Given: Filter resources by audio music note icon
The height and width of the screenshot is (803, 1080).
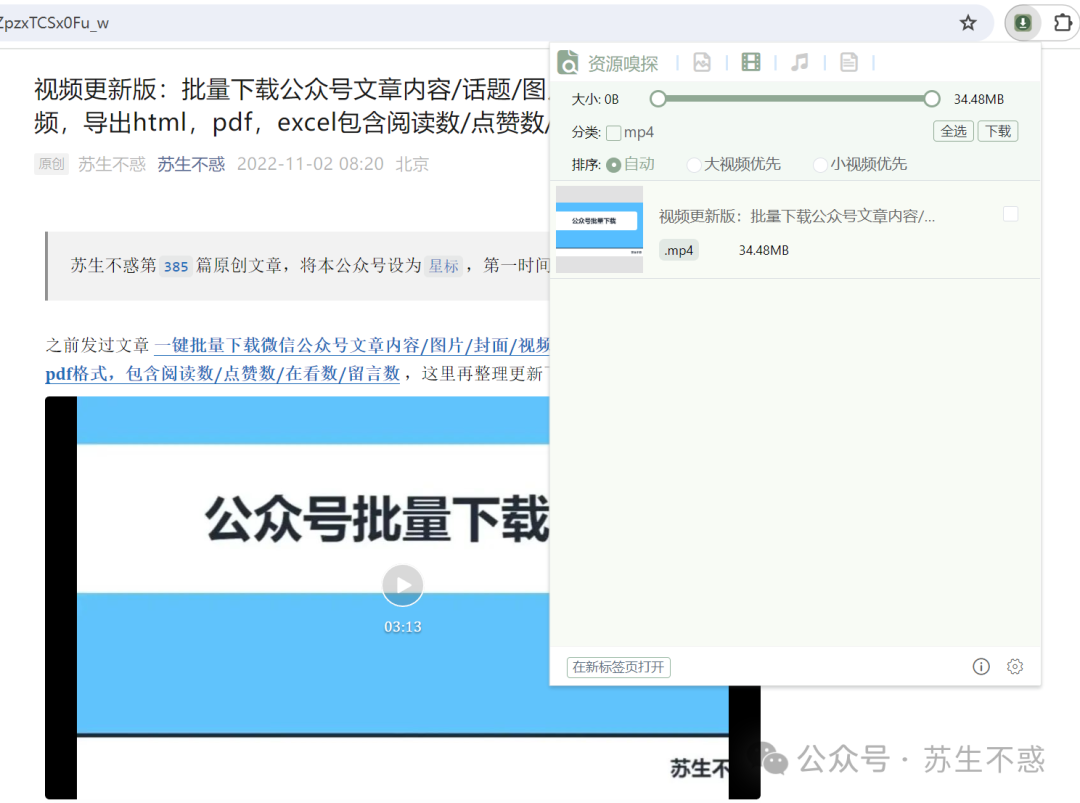Looking at the screenshot, I should point(799,63).
